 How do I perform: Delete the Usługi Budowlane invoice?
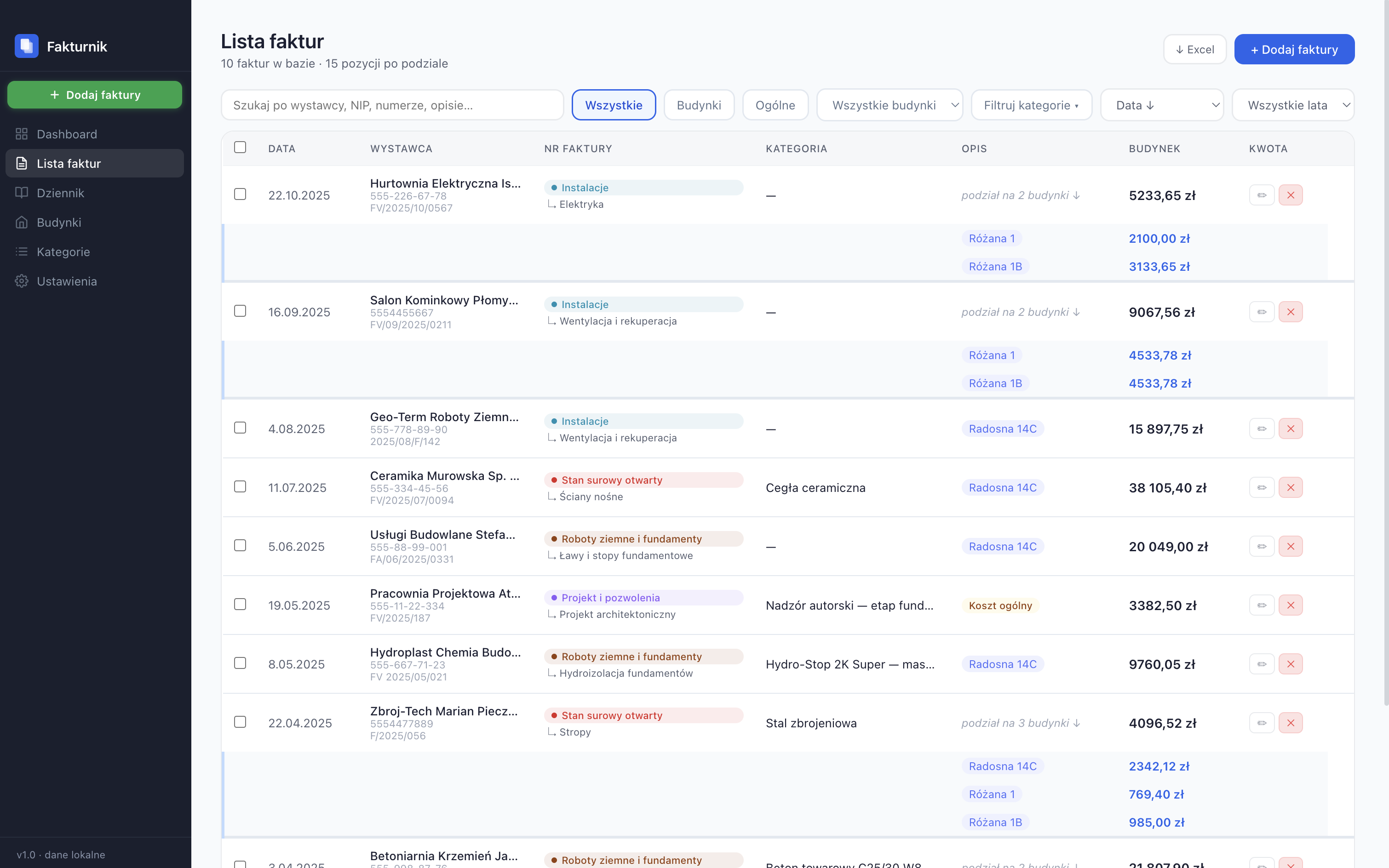click(x=1290, y=547)
